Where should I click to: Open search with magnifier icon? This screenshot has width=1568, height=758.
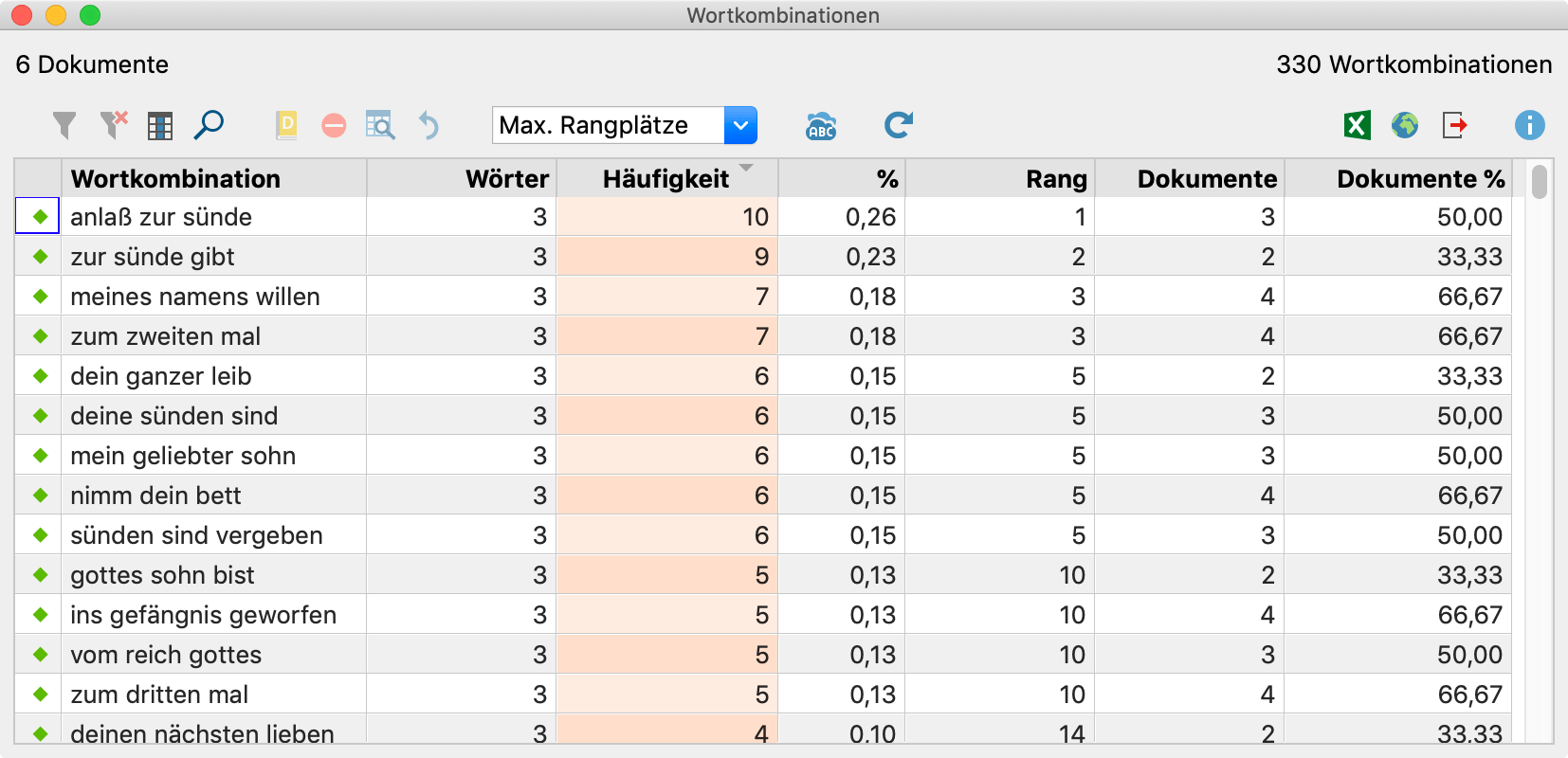point(209,125)
